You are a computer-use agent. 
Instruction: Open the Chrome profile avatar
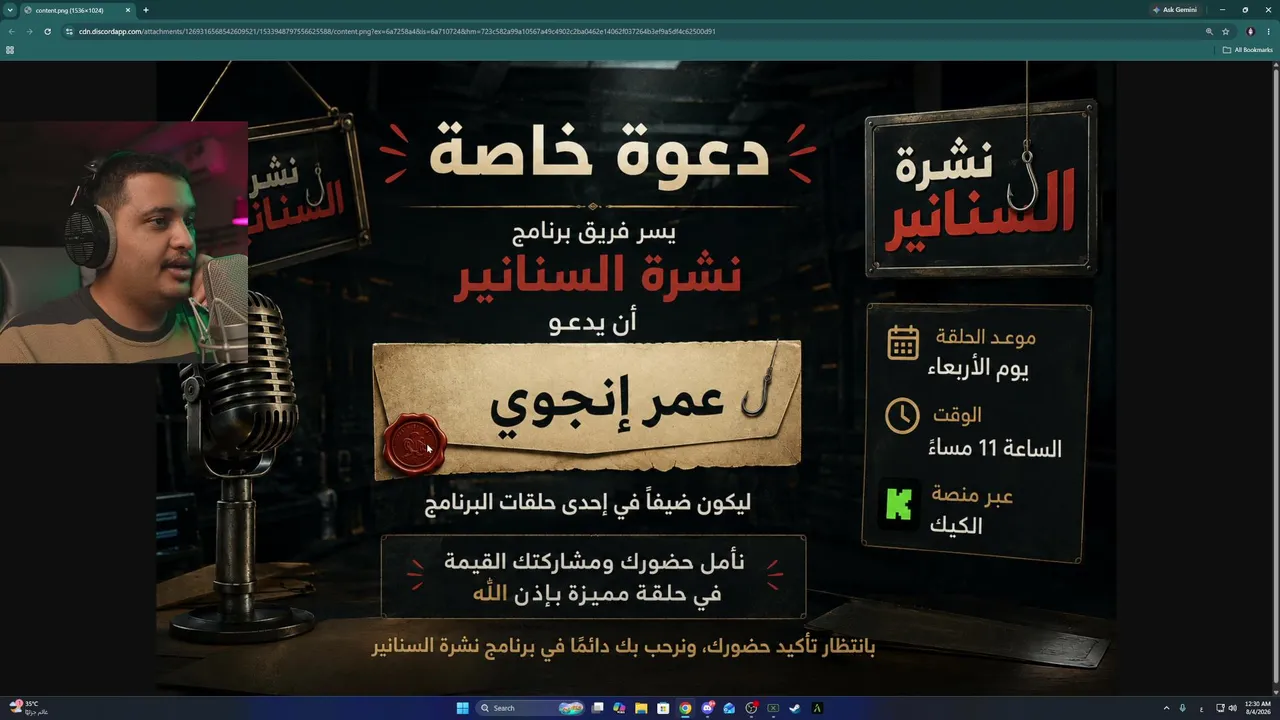click(1250, 31)
